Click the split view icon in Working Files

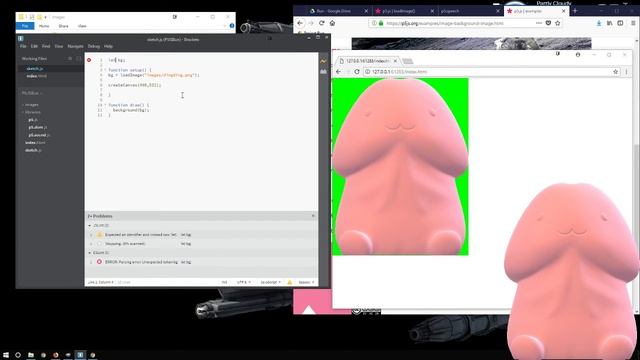(x=79, y=59)
